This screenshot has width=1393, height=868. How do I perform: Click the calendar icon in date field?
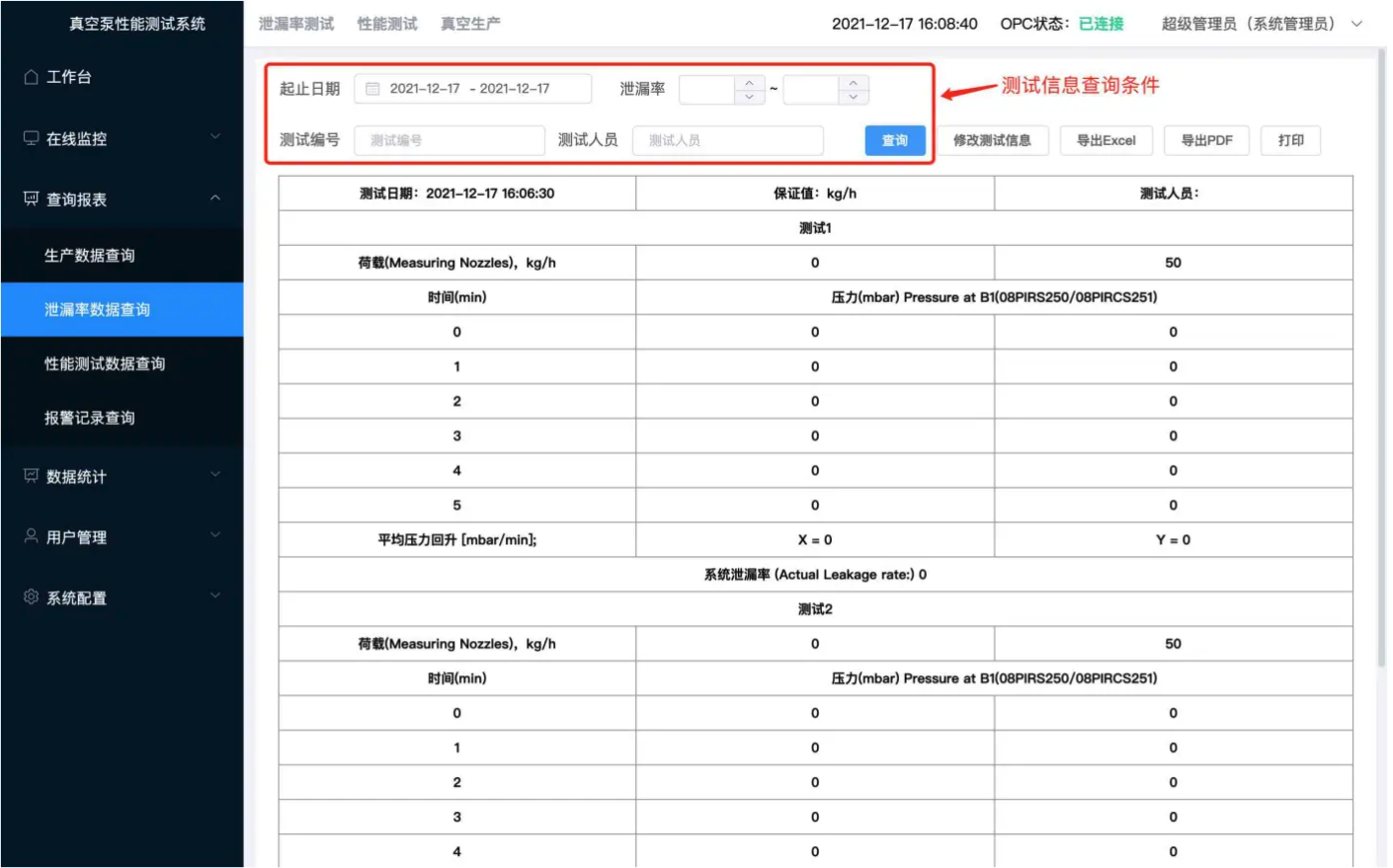tap(372, 89)
